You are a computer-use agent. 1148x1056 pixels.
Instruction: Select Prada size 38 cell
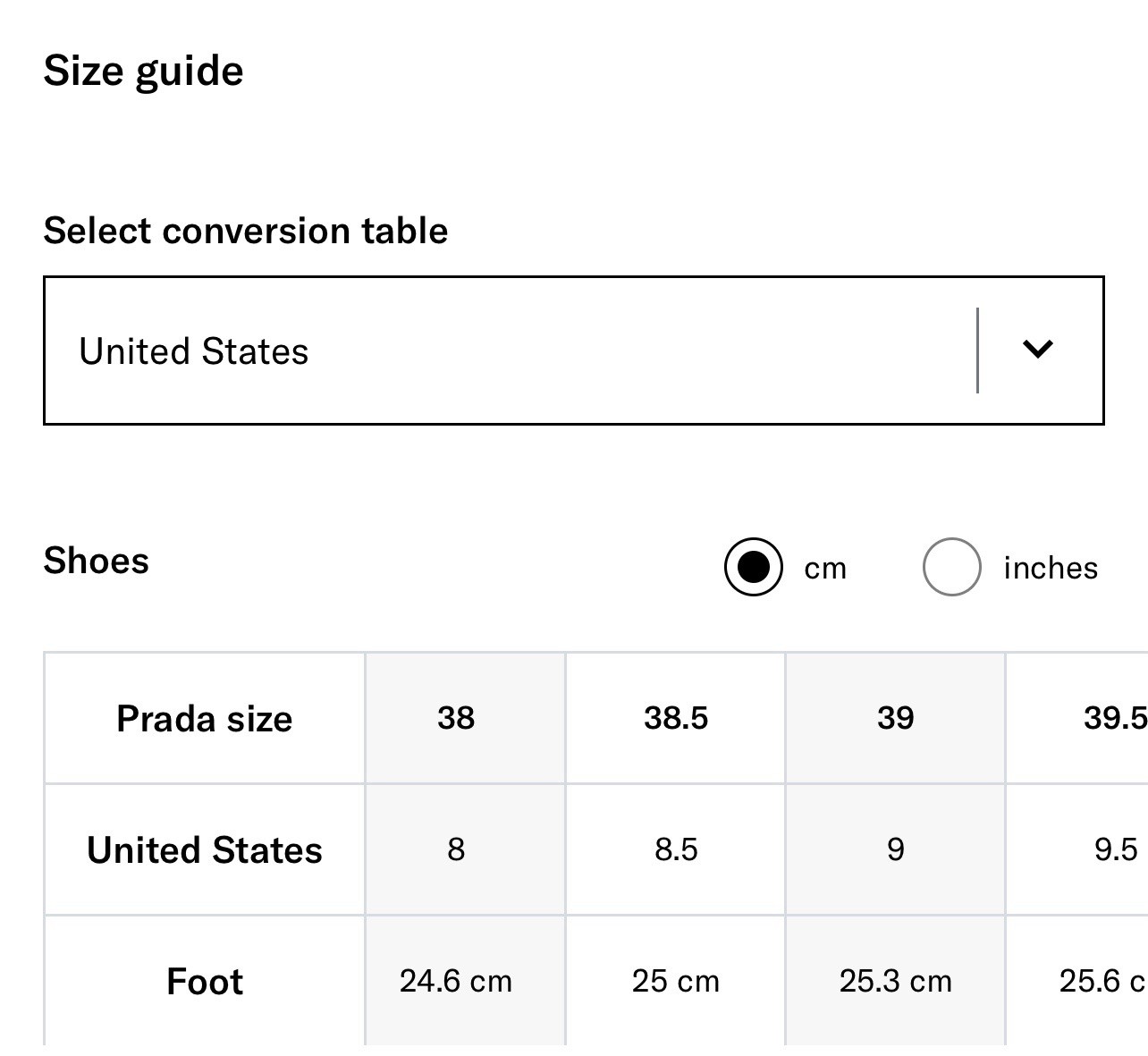click(456, 718)
